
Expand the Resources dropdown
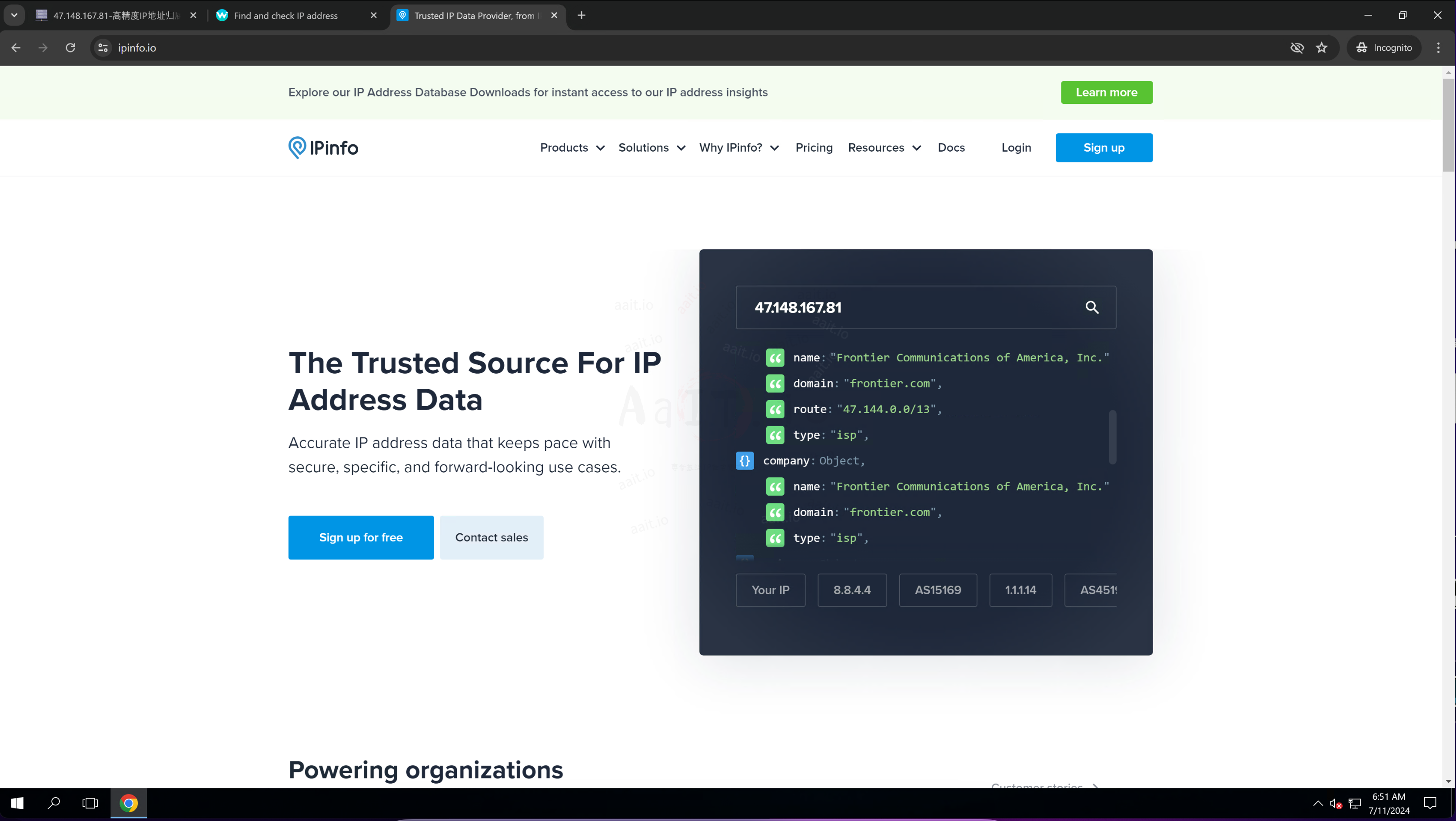pos(884,147)
